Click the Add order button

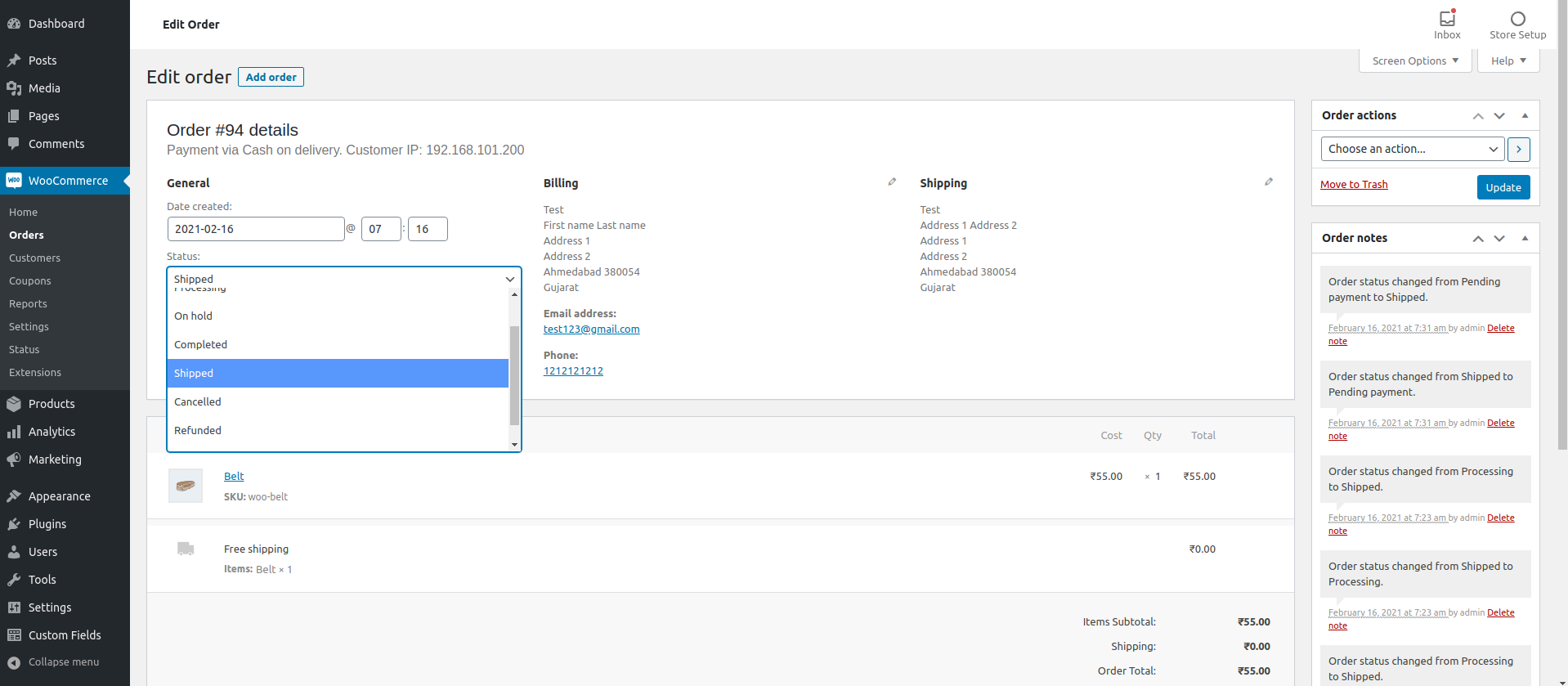pos(271,77)
